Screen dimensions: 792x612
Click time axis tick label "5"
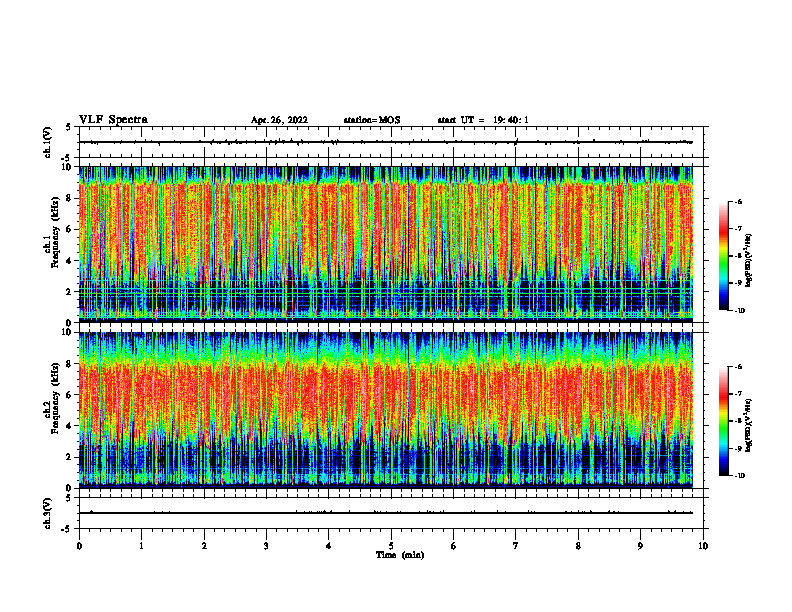(391, 546)
